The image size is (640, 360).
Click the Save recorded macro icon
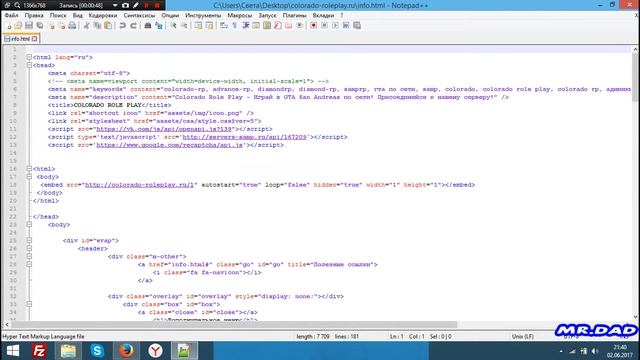357,26
